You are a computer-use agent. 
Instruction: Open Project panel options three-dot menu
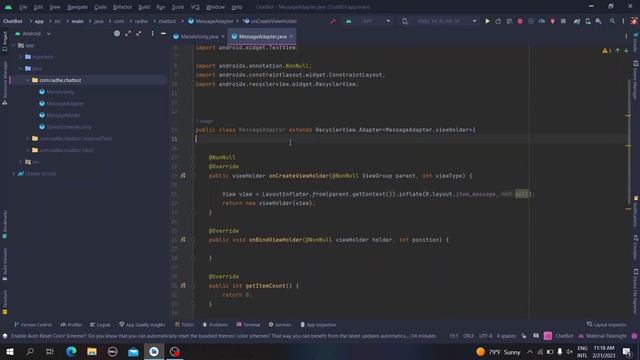pyautogui.click(x=152, y=33)
